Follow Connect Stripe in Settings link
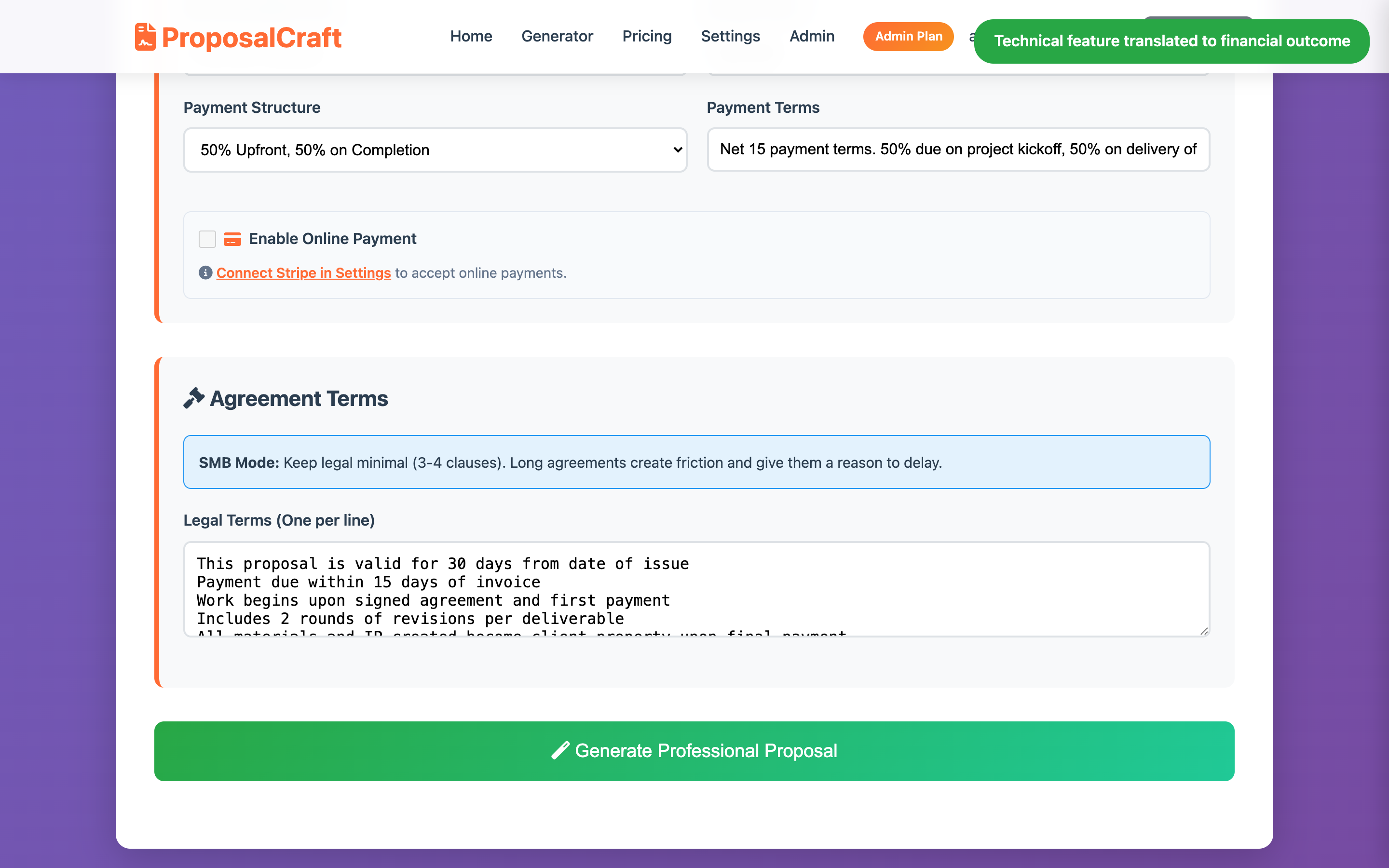This screenshot has width=1389, height=868. pos(303,272)
